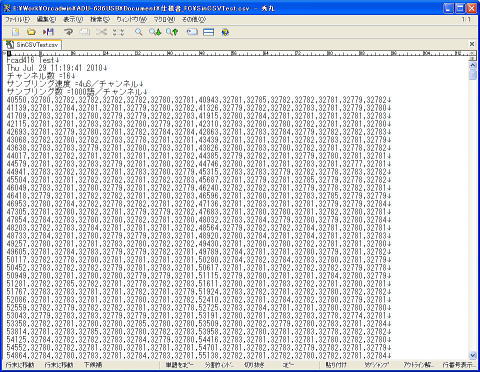Click the 貼り付け function key button
Image resolution: width=480 pixels, height=372 pixels.
click(x=336, y=365)
